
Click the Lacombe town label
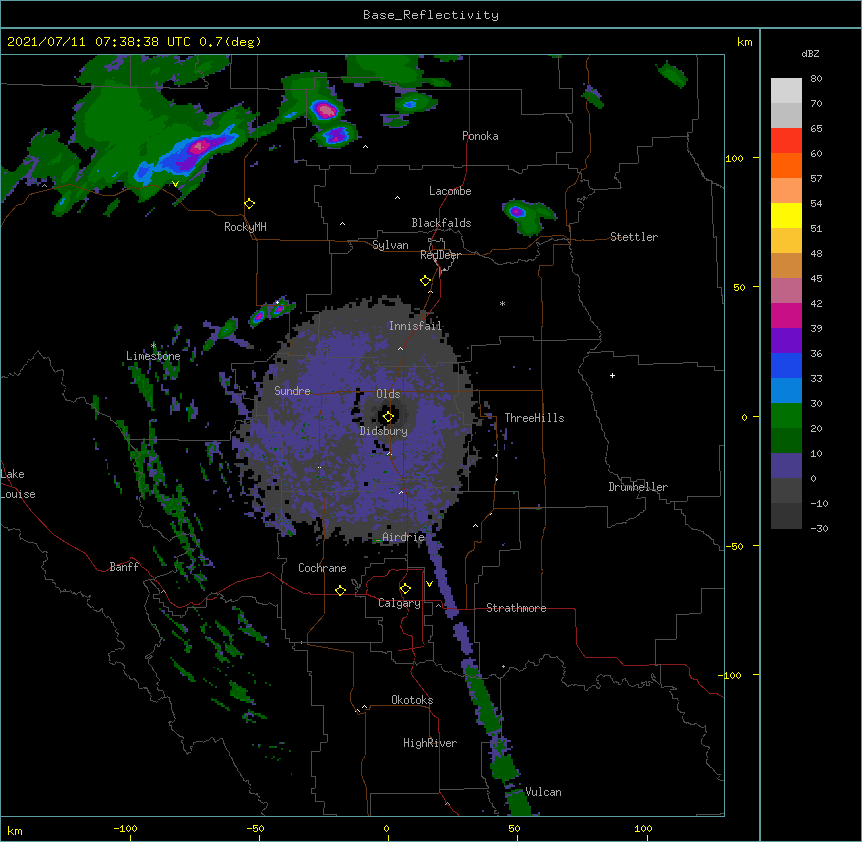pos(450,191)
